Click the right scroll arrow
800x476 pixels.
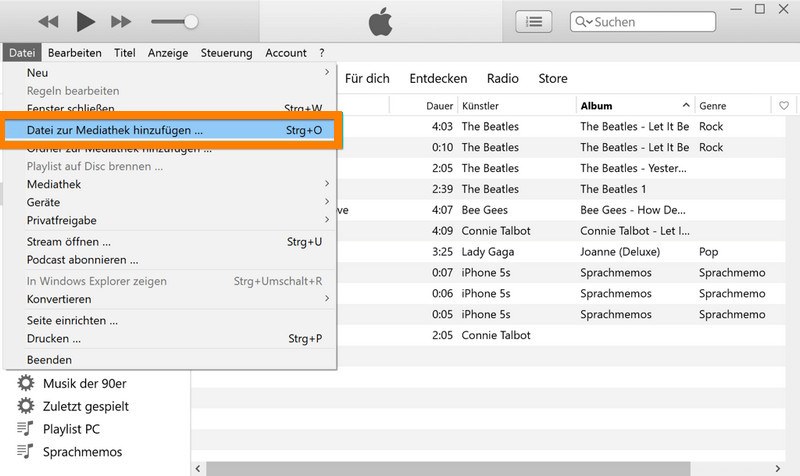click(778, 468)
